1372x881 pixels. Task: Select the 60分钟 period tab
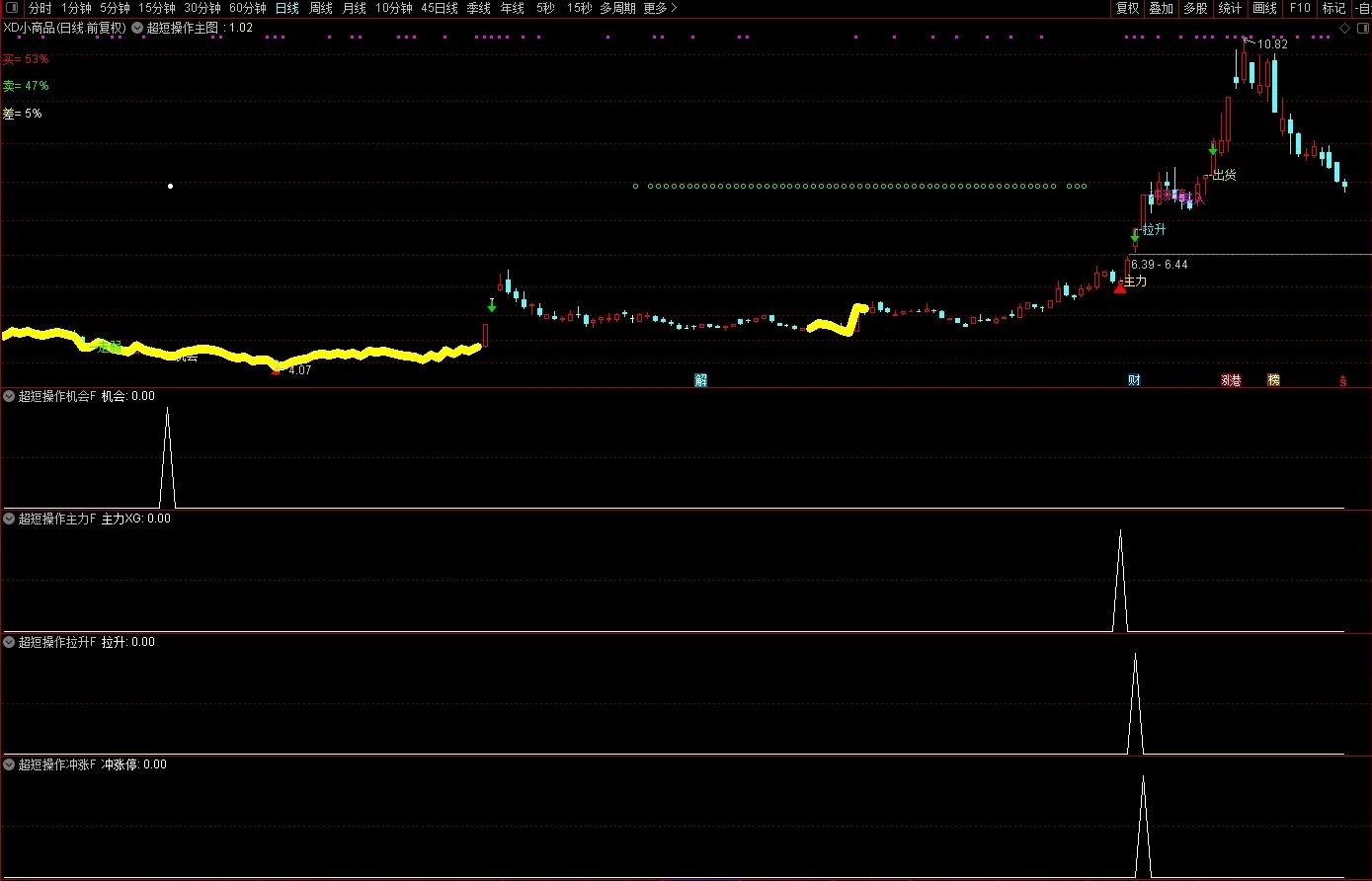point(248,8)
